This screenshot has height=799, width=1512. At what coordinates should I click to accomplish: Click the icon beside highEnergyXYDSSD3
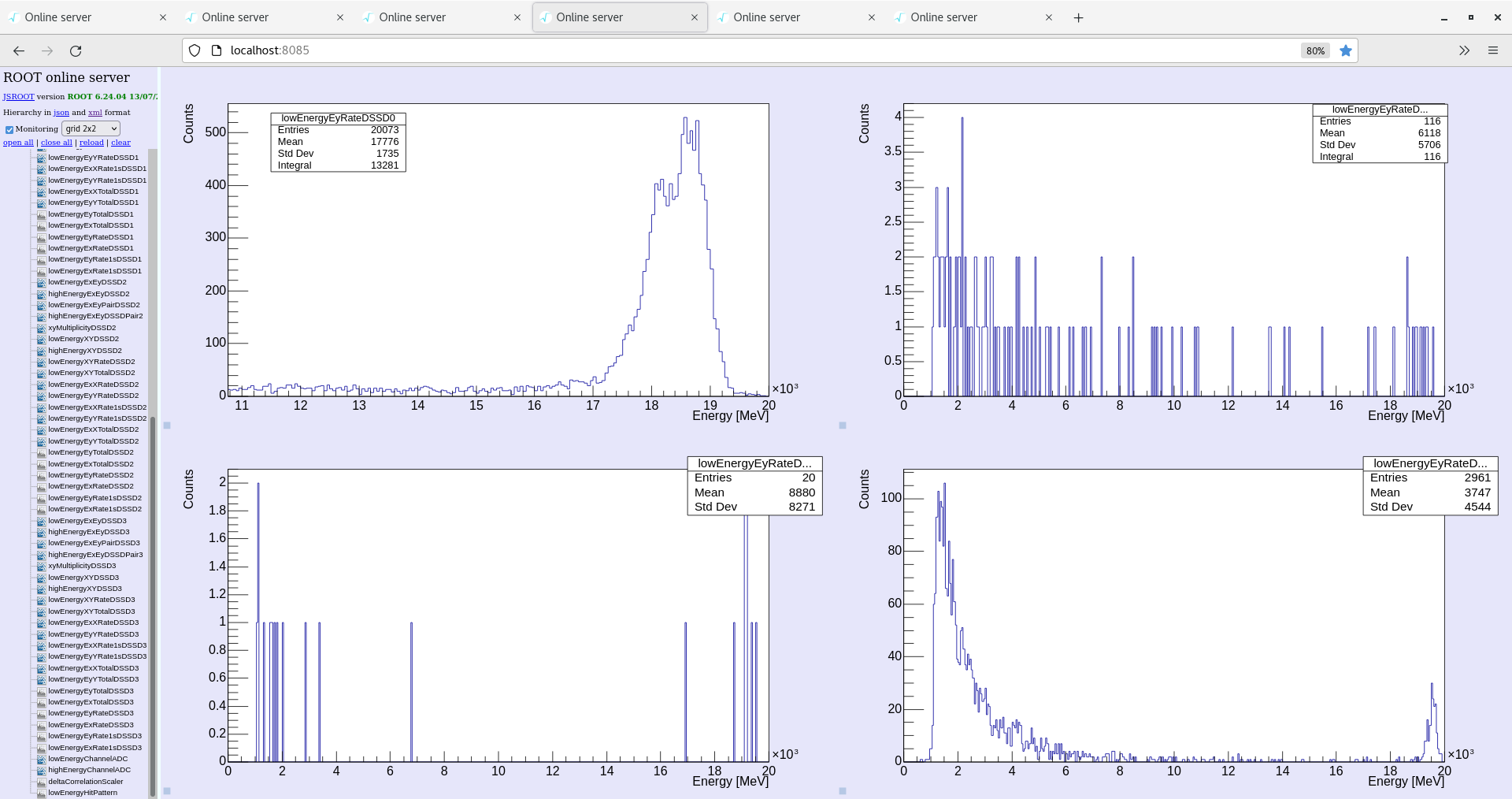point(42,589)
